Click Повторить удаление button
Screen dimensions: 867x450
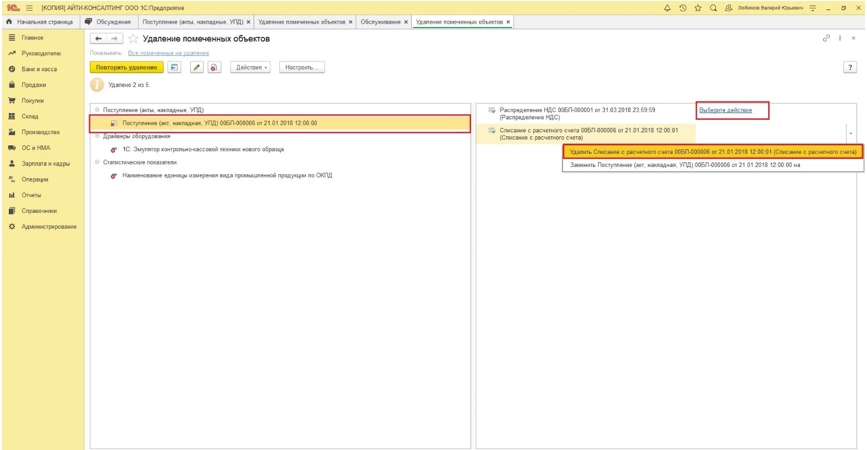pyautogui.click(x=127, y=67)
